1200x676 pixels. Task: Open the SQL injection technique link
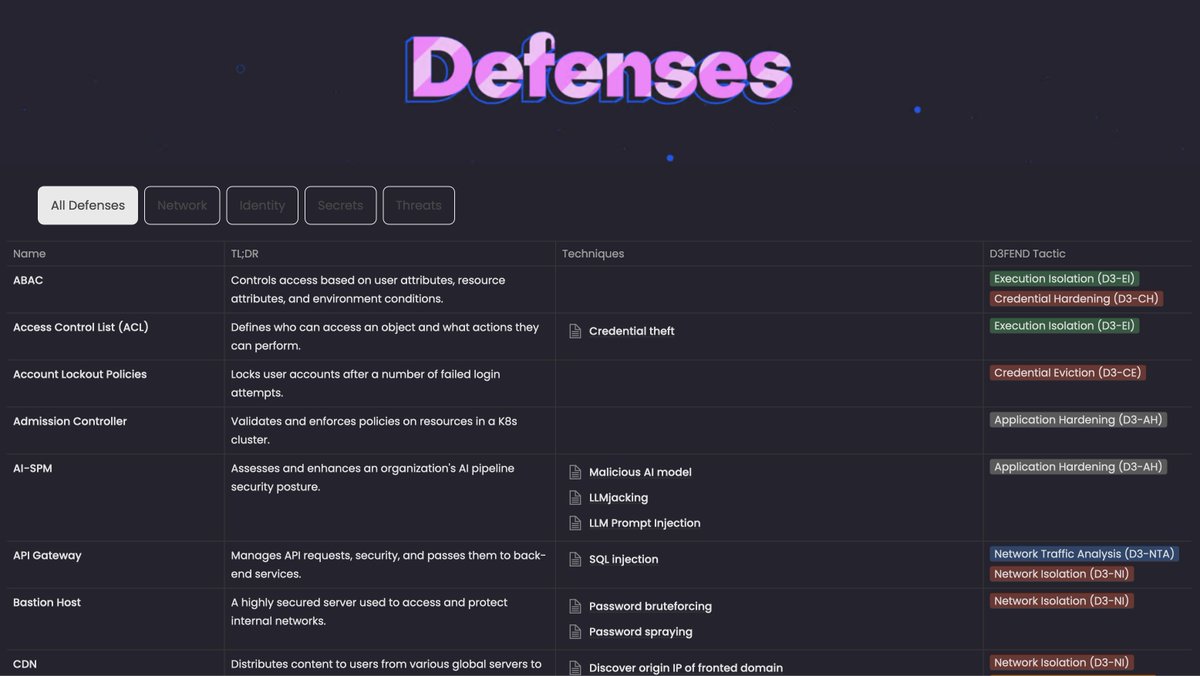pyautogui.click(x=624, y=559)
